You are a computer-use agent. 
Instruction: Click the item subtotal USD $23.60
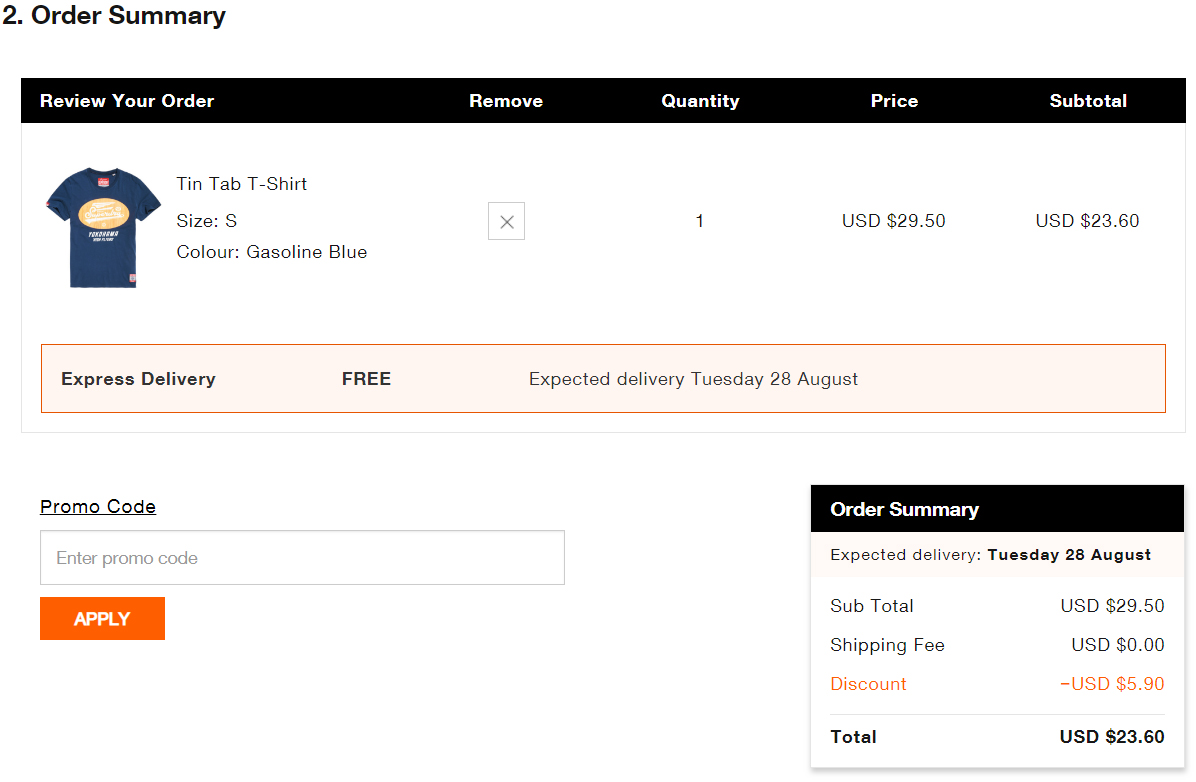(1088, 221)
